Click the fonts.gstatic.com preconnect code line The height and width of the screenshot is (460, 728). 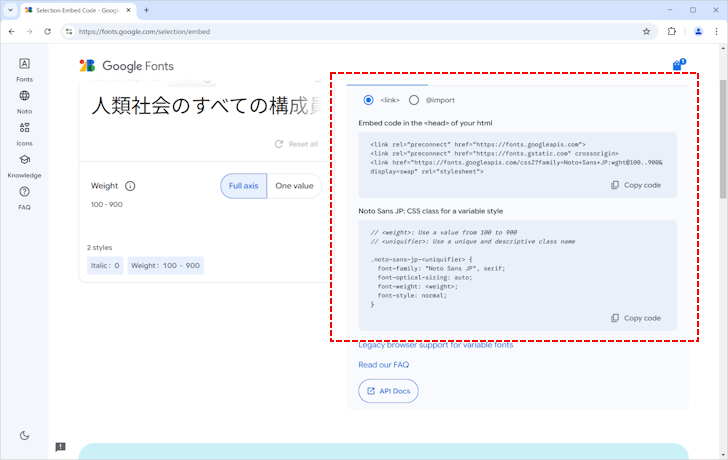tap(494, 153)
